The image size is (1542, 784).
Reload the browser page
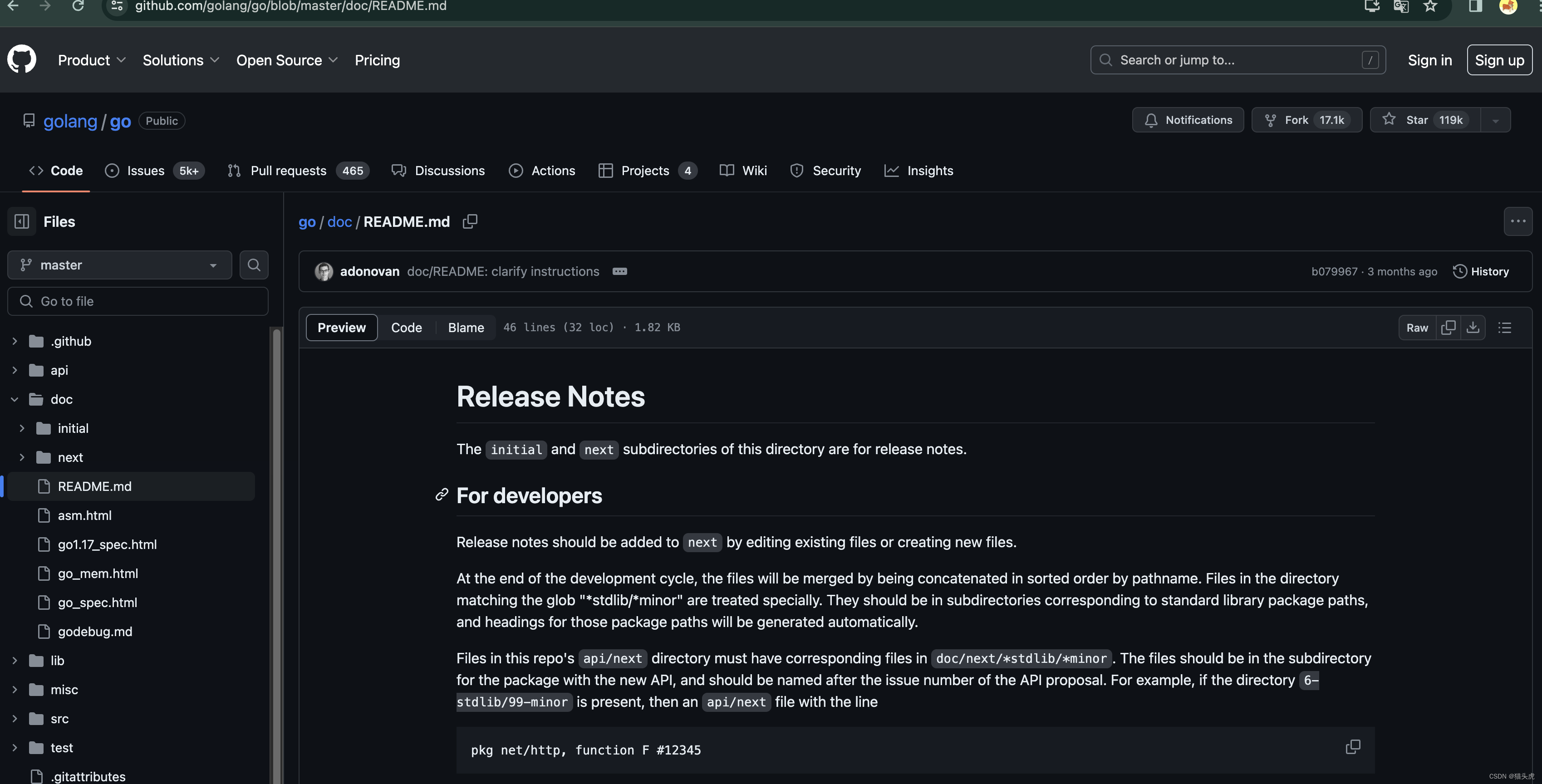click(78, 6)
